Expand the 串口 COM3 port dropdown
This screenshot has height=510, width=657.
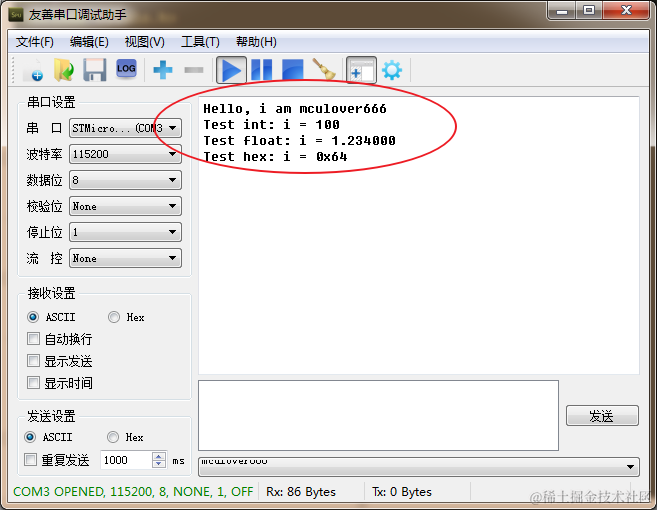[125, 128]
